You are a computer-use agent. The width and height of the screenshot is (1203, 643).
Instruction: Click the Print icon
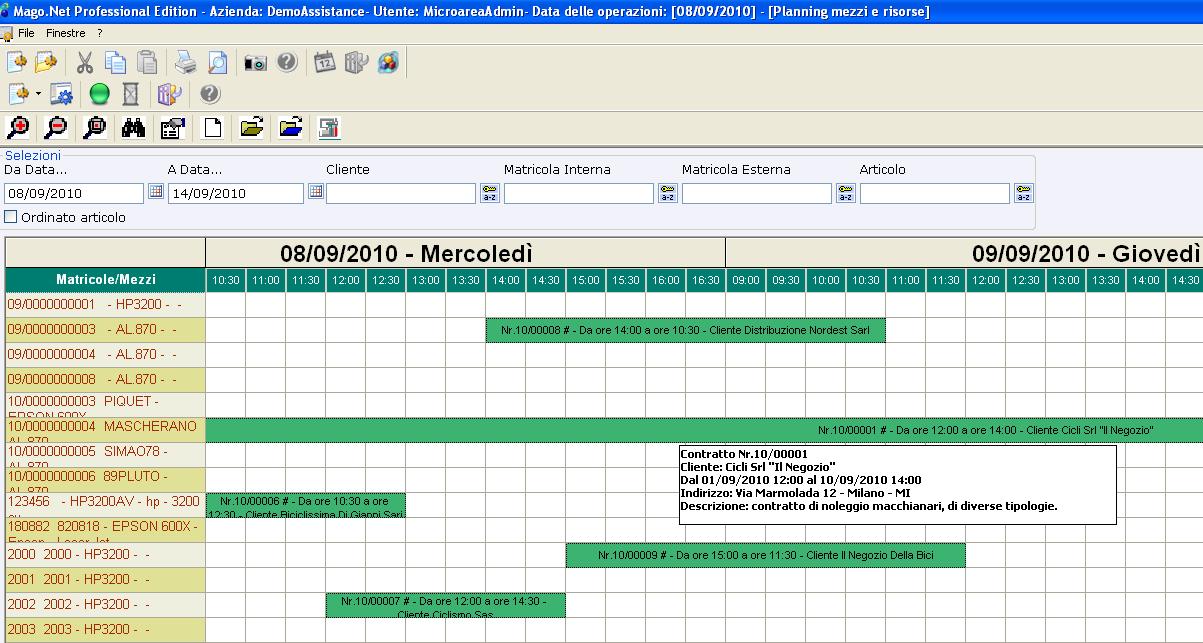coord(186,62)
